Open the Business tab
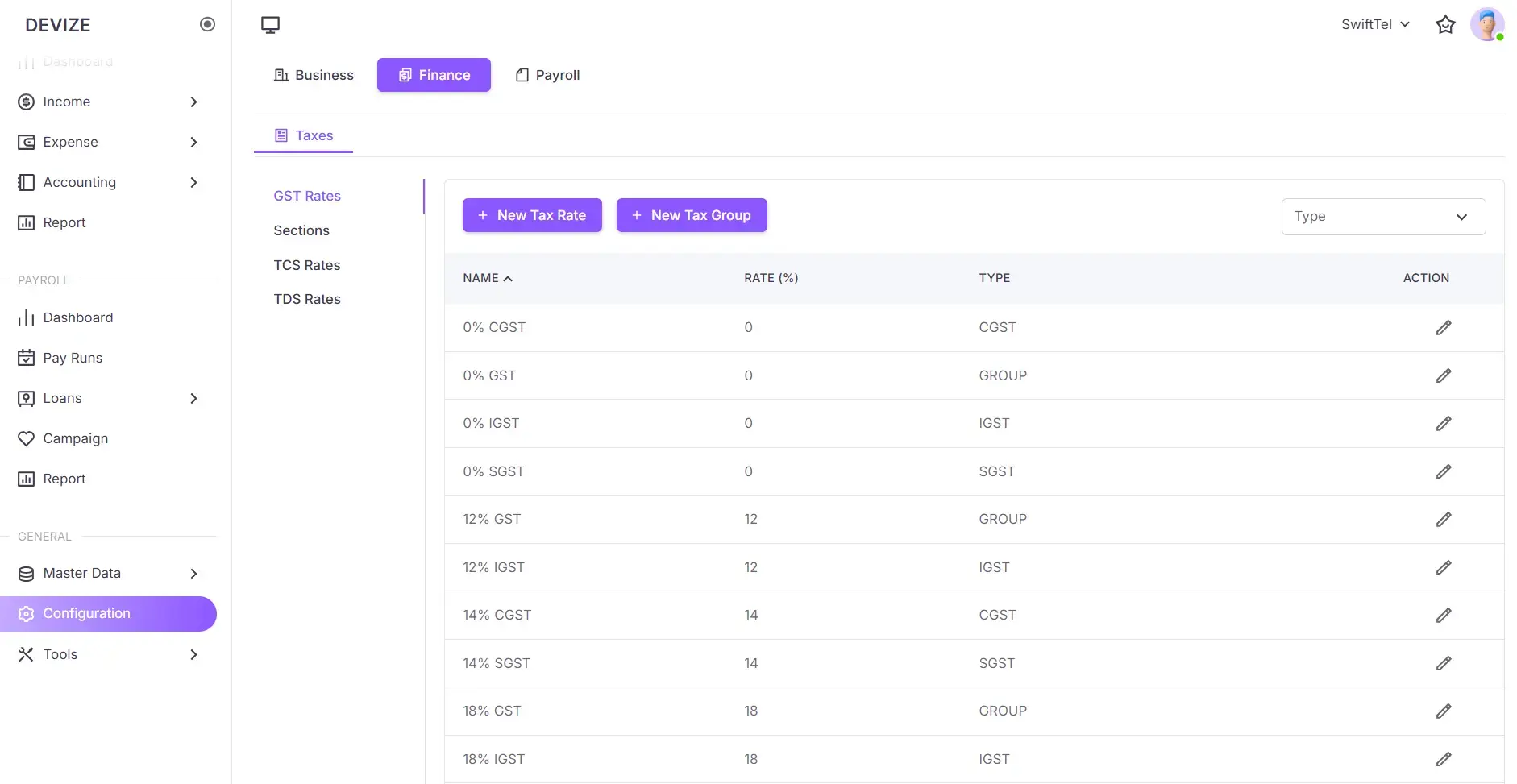 [314, 74]
